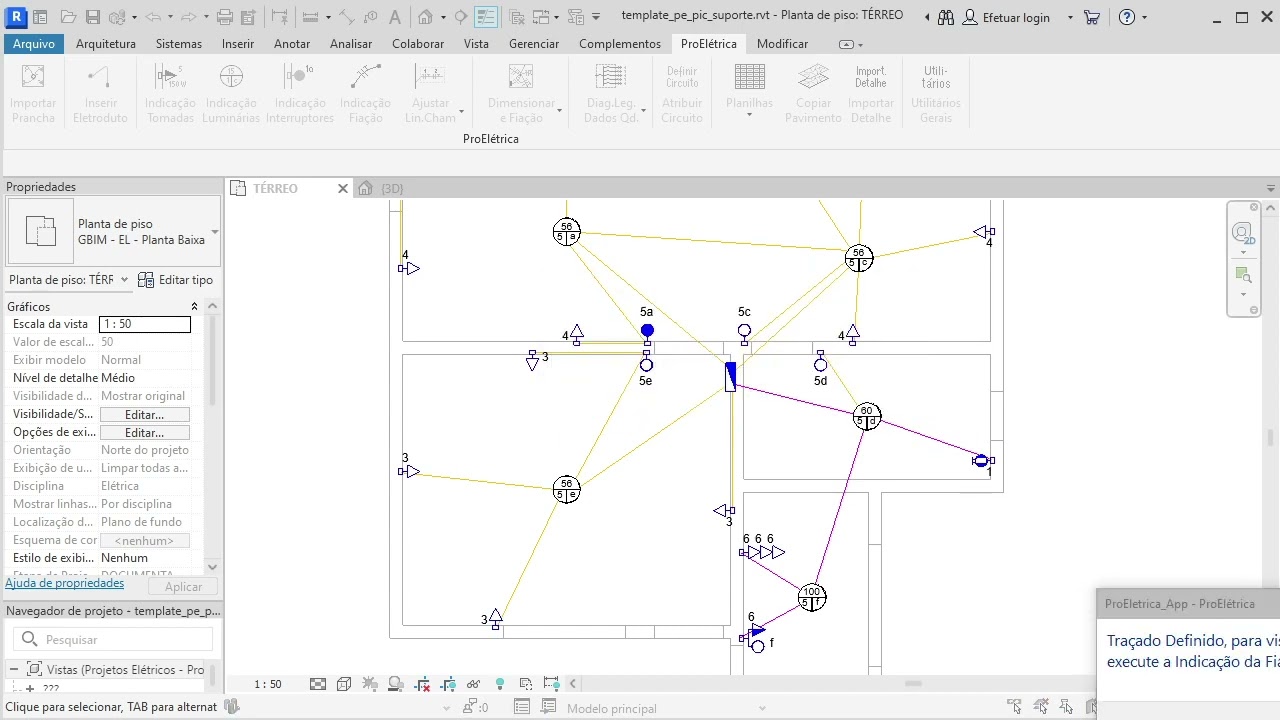Click the Open file icon in quick access
Image resolution: width=1280 pixels, height=720 pixels.
pyautogui.click(x=68, y=17)
